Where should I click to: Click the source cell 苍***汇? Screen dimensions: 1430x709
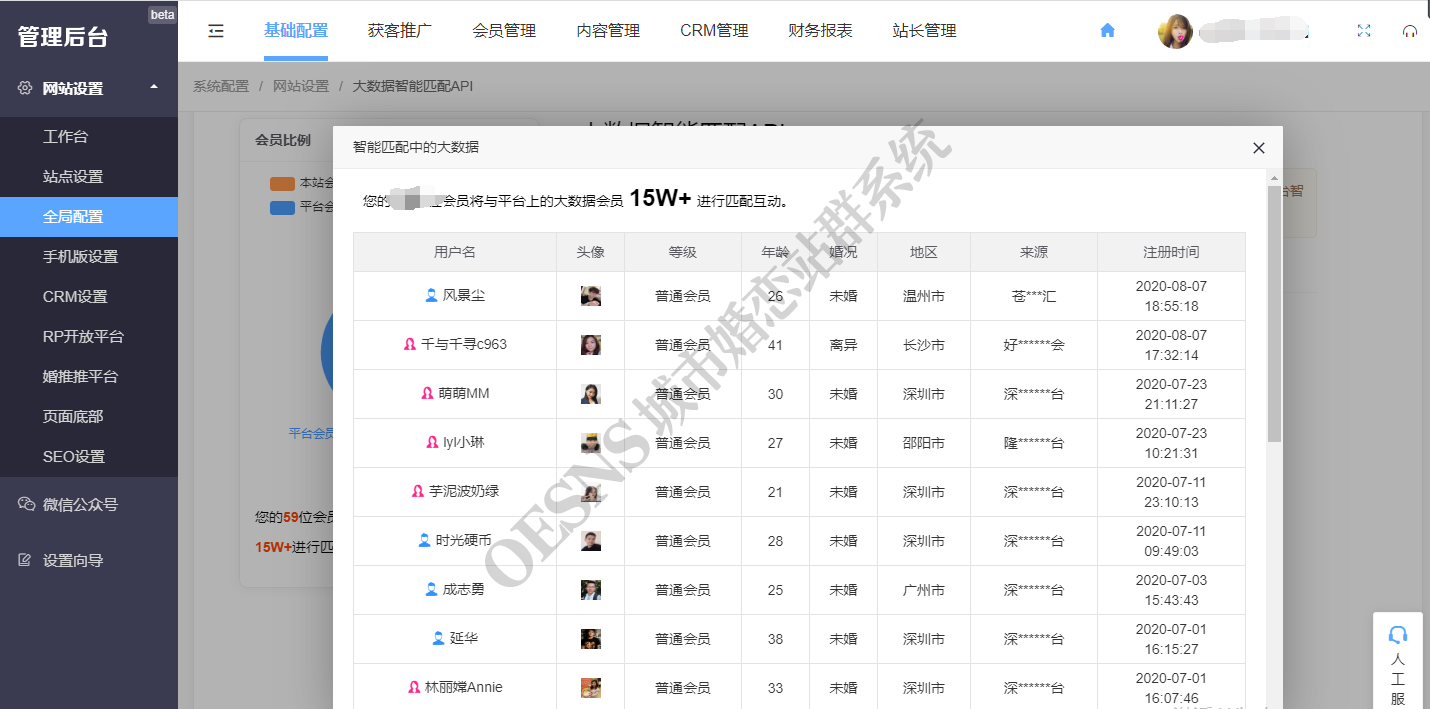(x=1034, y=296)
